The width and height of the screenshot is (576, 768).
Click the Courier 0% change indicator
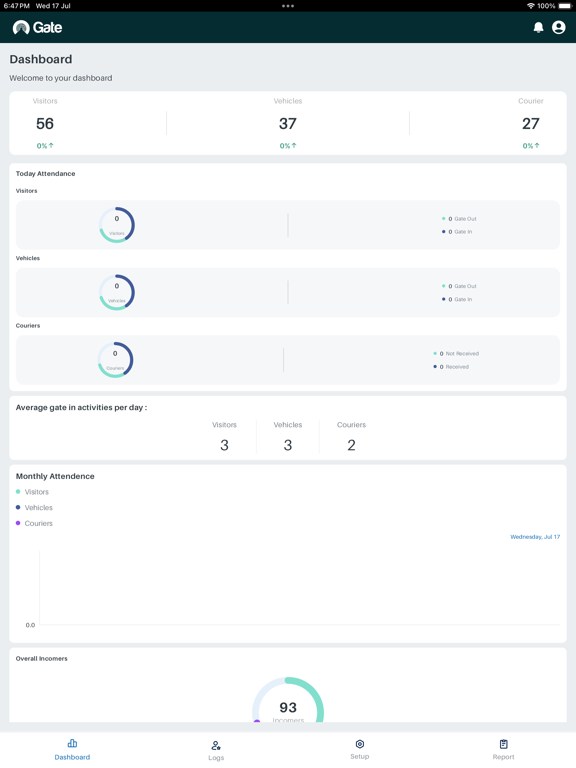tap(531, 145)
